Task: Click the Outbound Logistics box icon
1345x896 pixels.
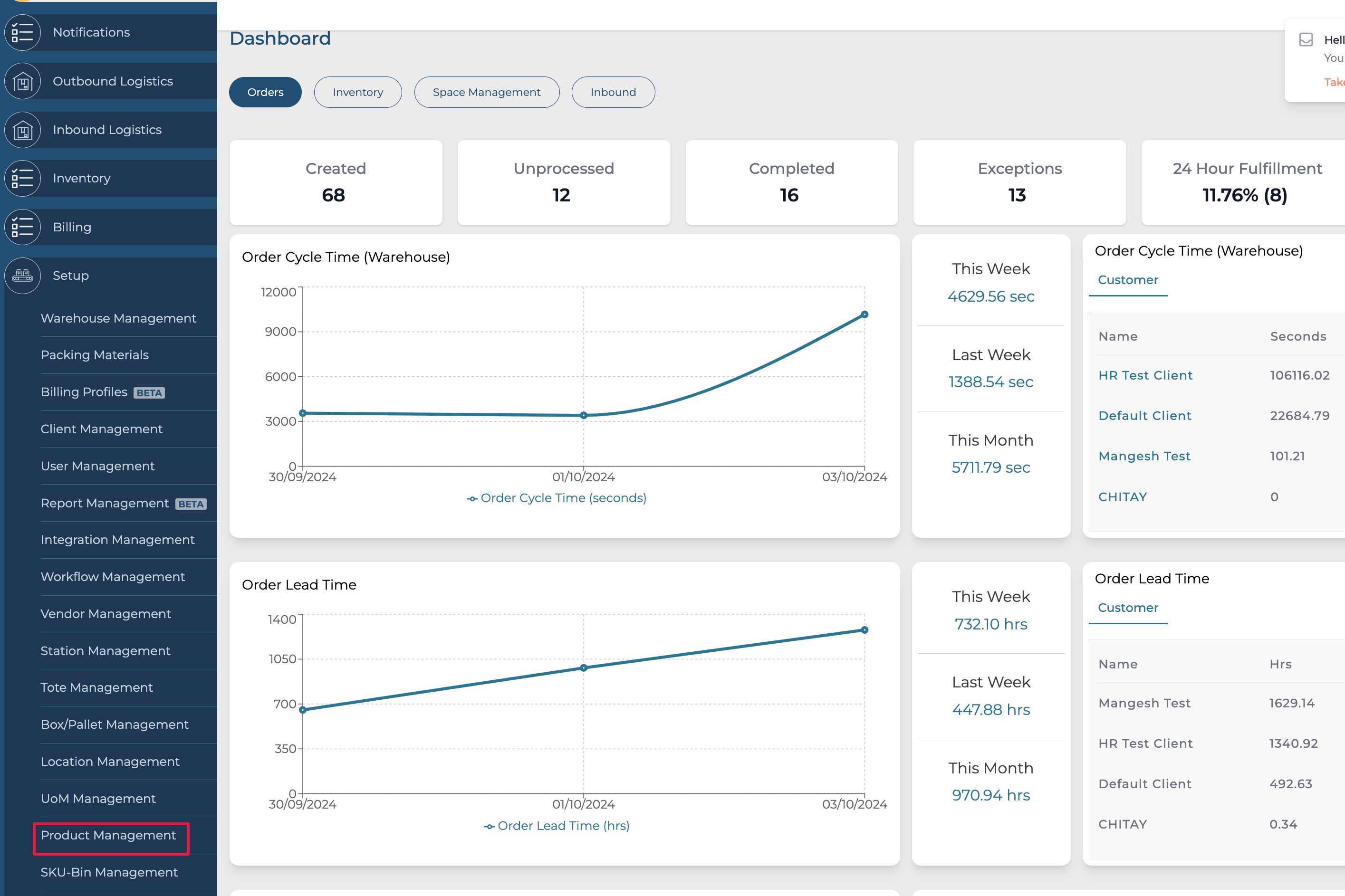Action: [22, 81]
